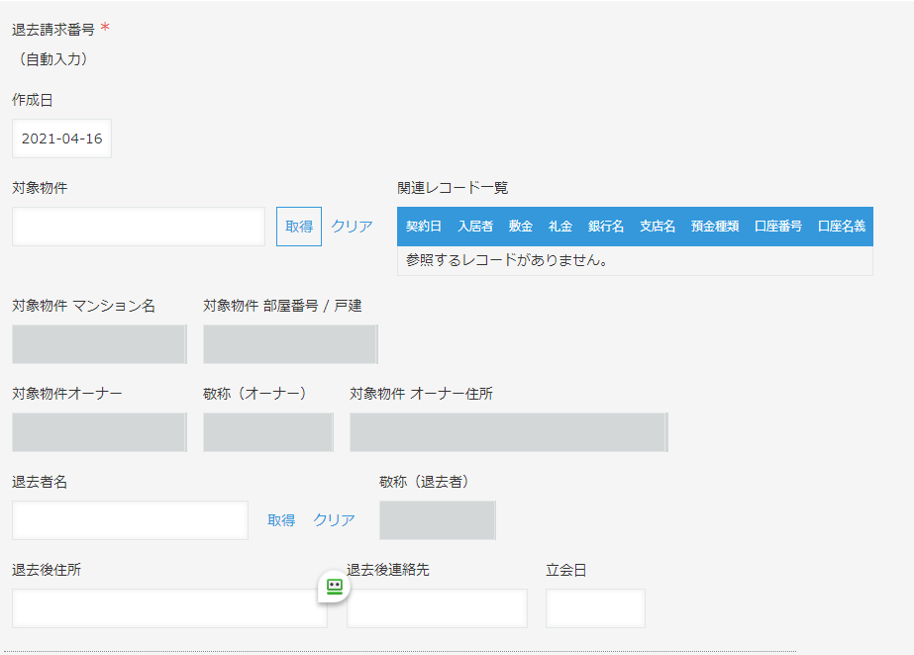This screenshot has width=914, height=655.
Task: Click the 口座番号 column header
Action: pos(778,226)
